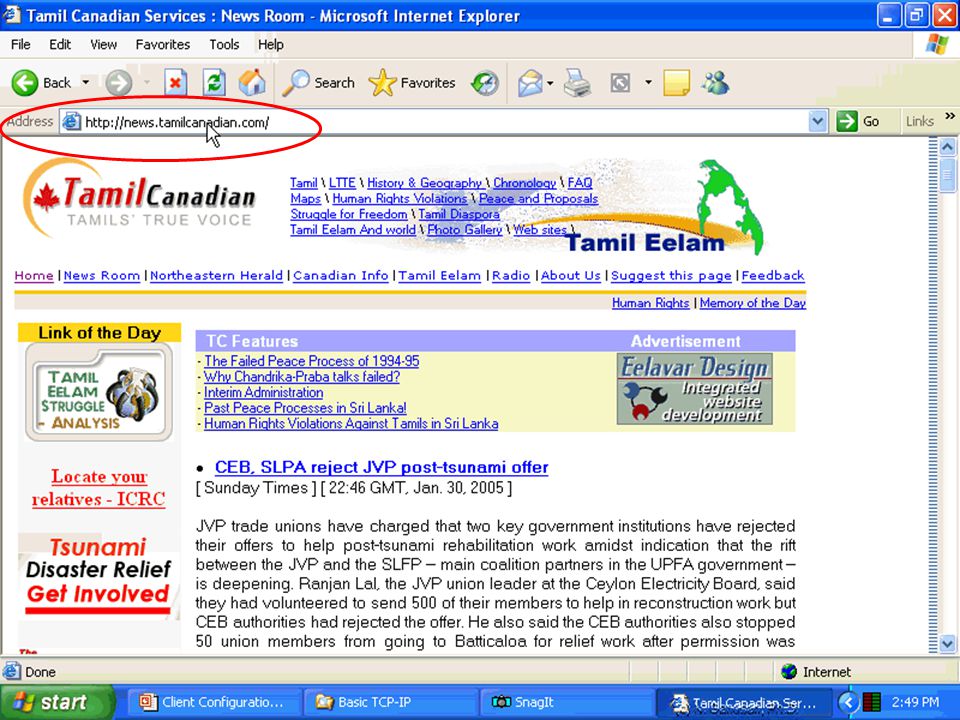This screenshot has width=960, height=720.
Task: Open the Tools menu
Action: coord(224,45)
